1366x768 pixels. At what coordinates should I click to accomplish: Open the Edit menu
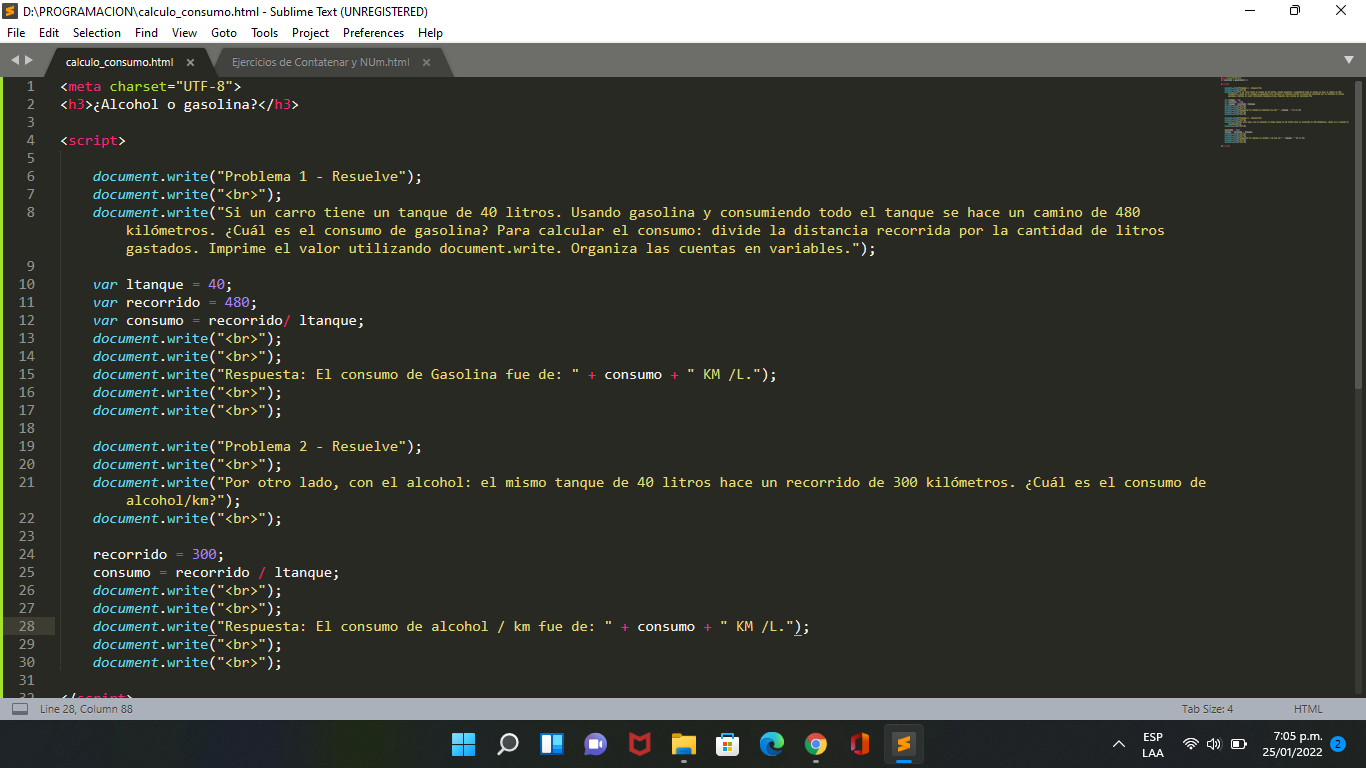pyautogui.click(x=49, y=32)
